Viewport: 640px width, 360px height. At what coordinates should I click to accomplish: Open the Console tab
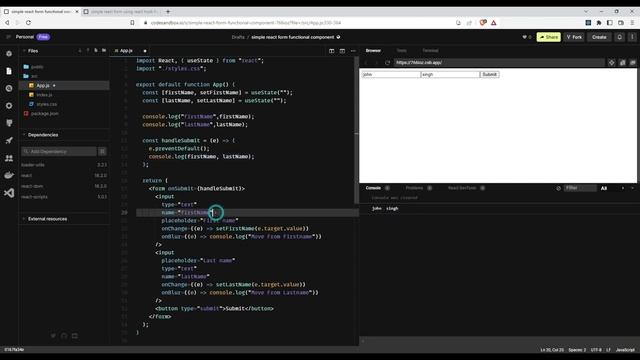coord(373,188)
